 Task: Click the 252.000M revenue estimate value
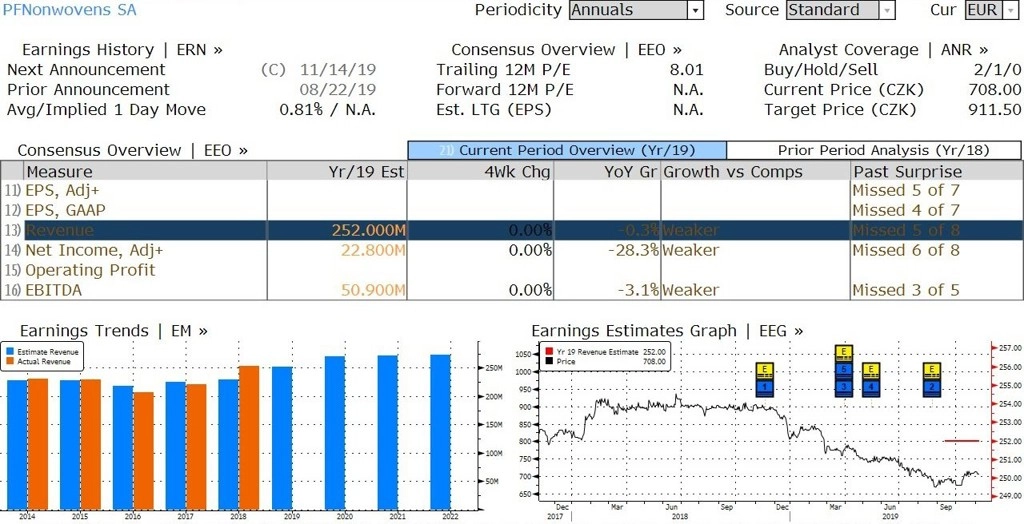point(368,231)
